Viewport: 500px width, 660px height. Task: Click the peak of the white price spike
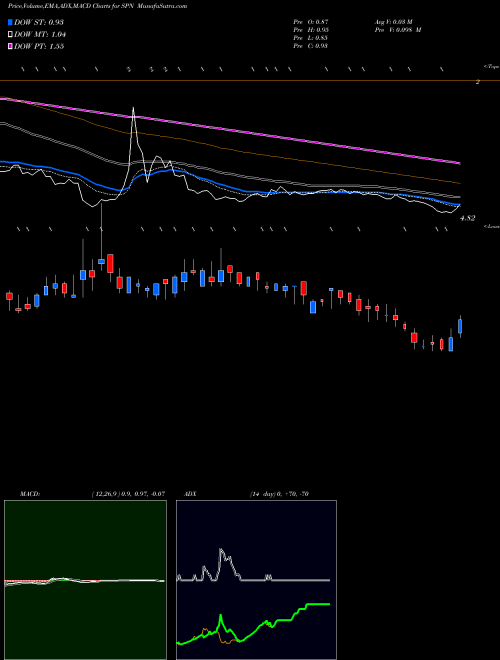click(x=133, y=109)
